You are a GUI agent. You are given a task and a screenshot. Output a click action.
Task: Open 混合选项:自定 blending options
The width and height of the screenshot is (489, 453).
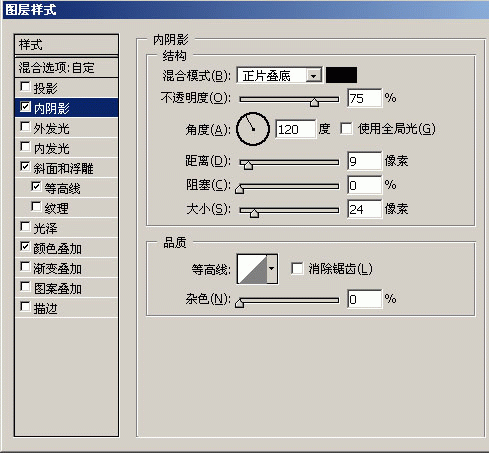point(66,68)
